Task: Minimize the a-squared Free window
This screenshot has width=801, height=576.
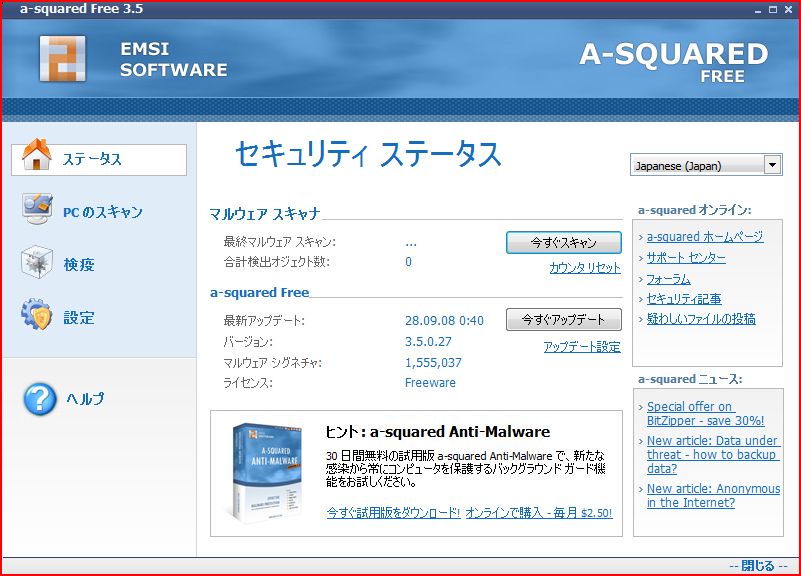Action: (758, 10)
